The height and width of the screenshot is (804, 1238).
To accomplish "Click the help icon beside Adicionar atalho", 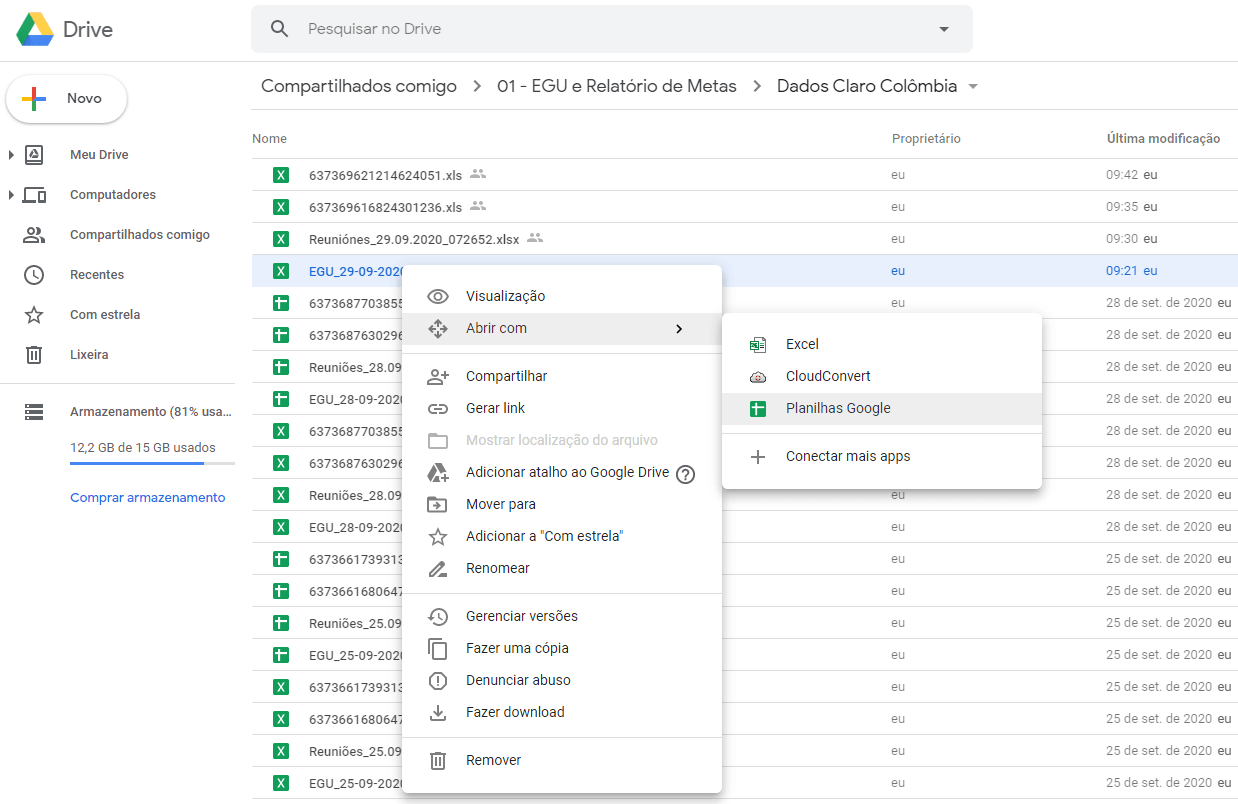I will tap(685, 474).
